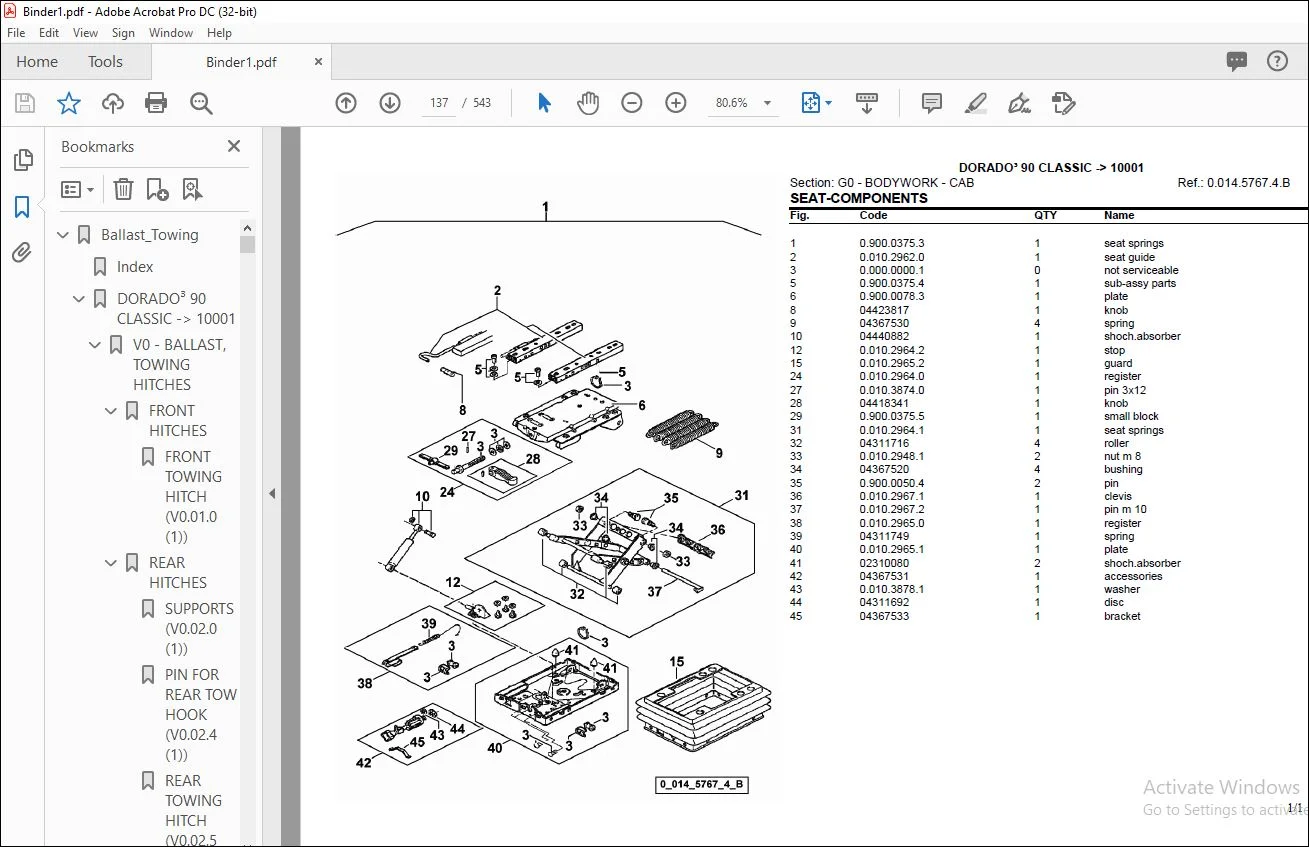
Task: Click the page number input field
Action: click(x=438, y=103)
